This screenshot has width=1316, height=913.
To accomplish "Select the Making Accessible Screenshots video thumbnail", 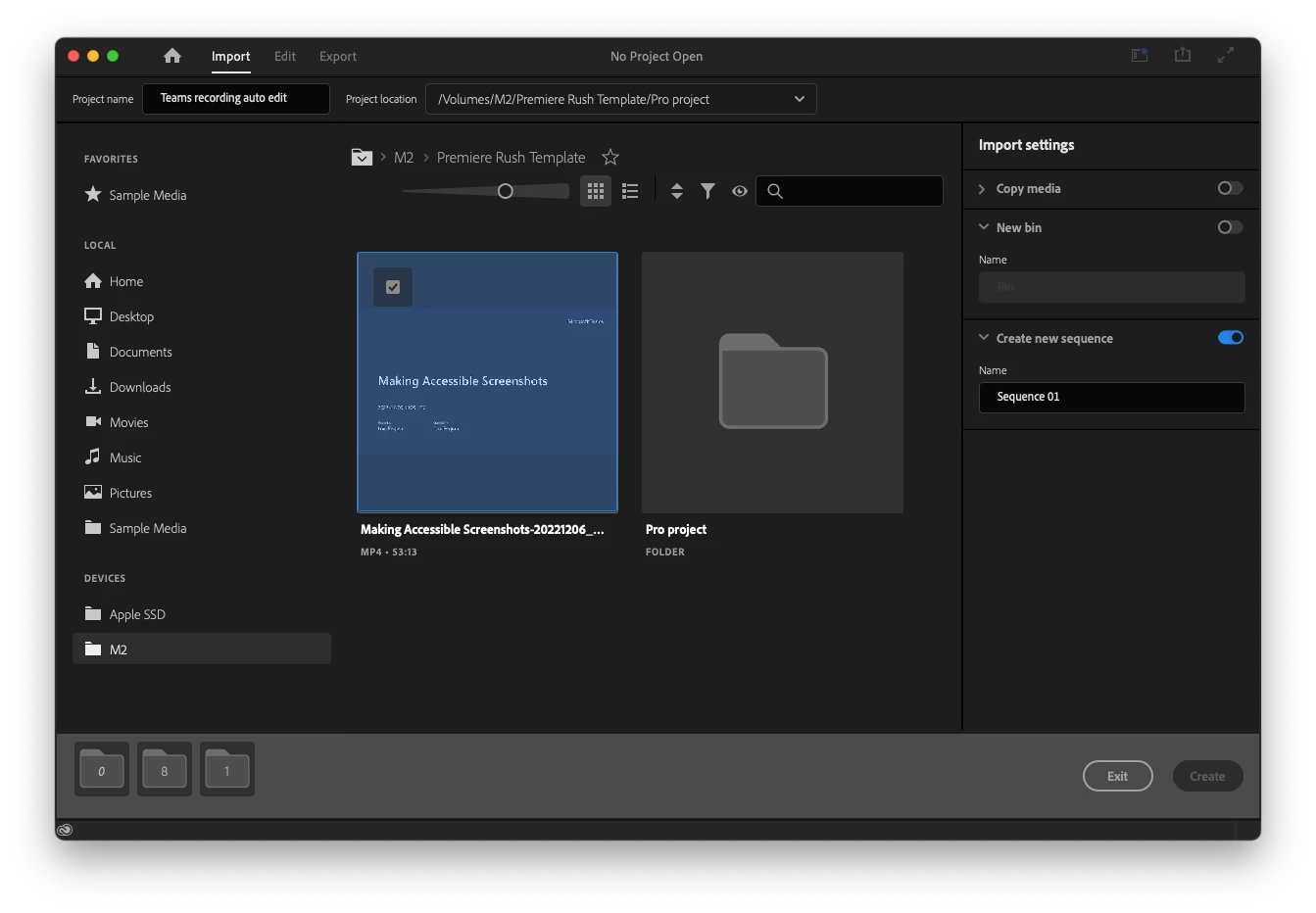I will [487, 382].
